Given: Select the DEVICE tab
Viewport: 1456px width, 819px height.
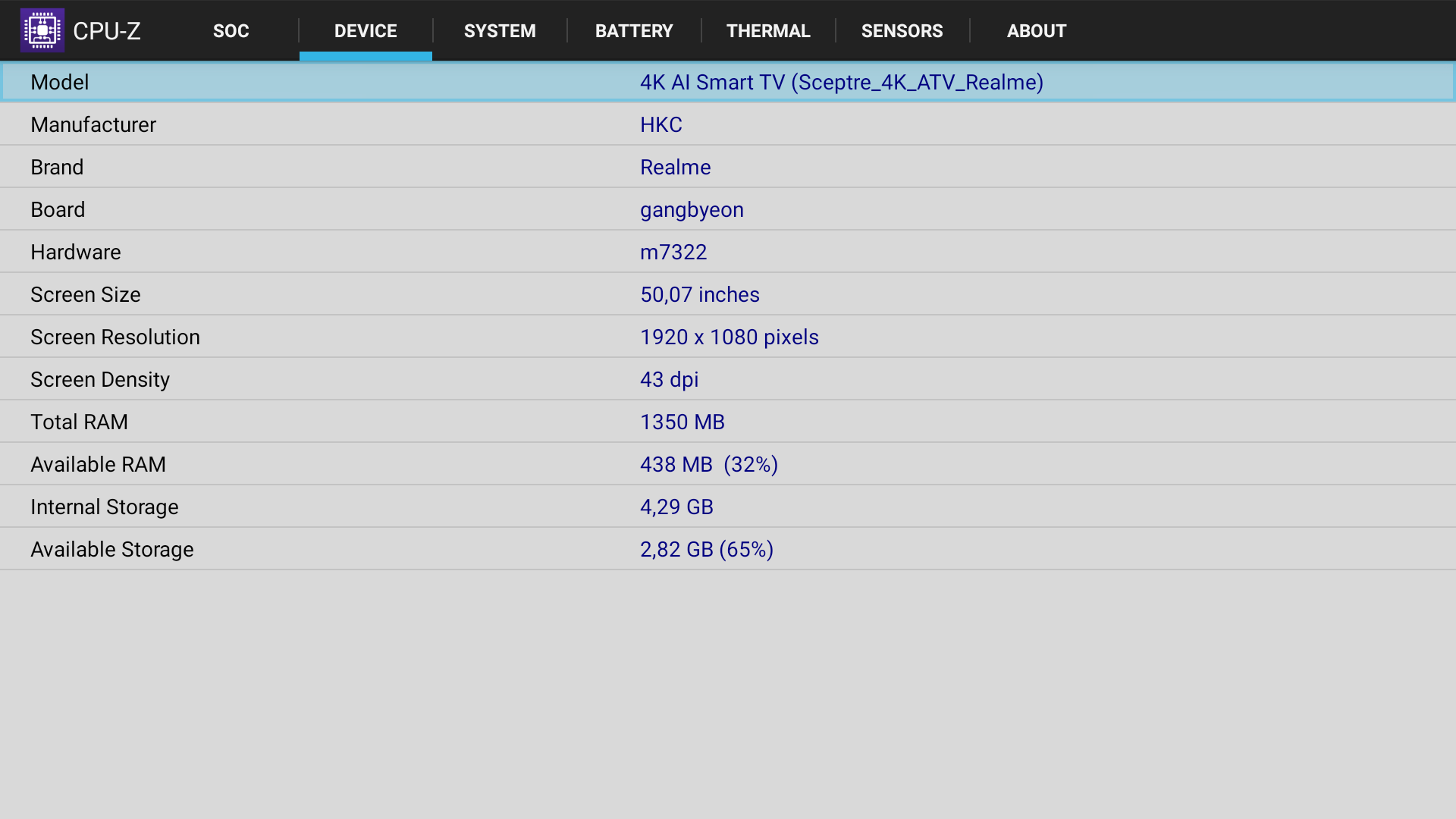Looking at the screenshot, I should tap(366, 31).
